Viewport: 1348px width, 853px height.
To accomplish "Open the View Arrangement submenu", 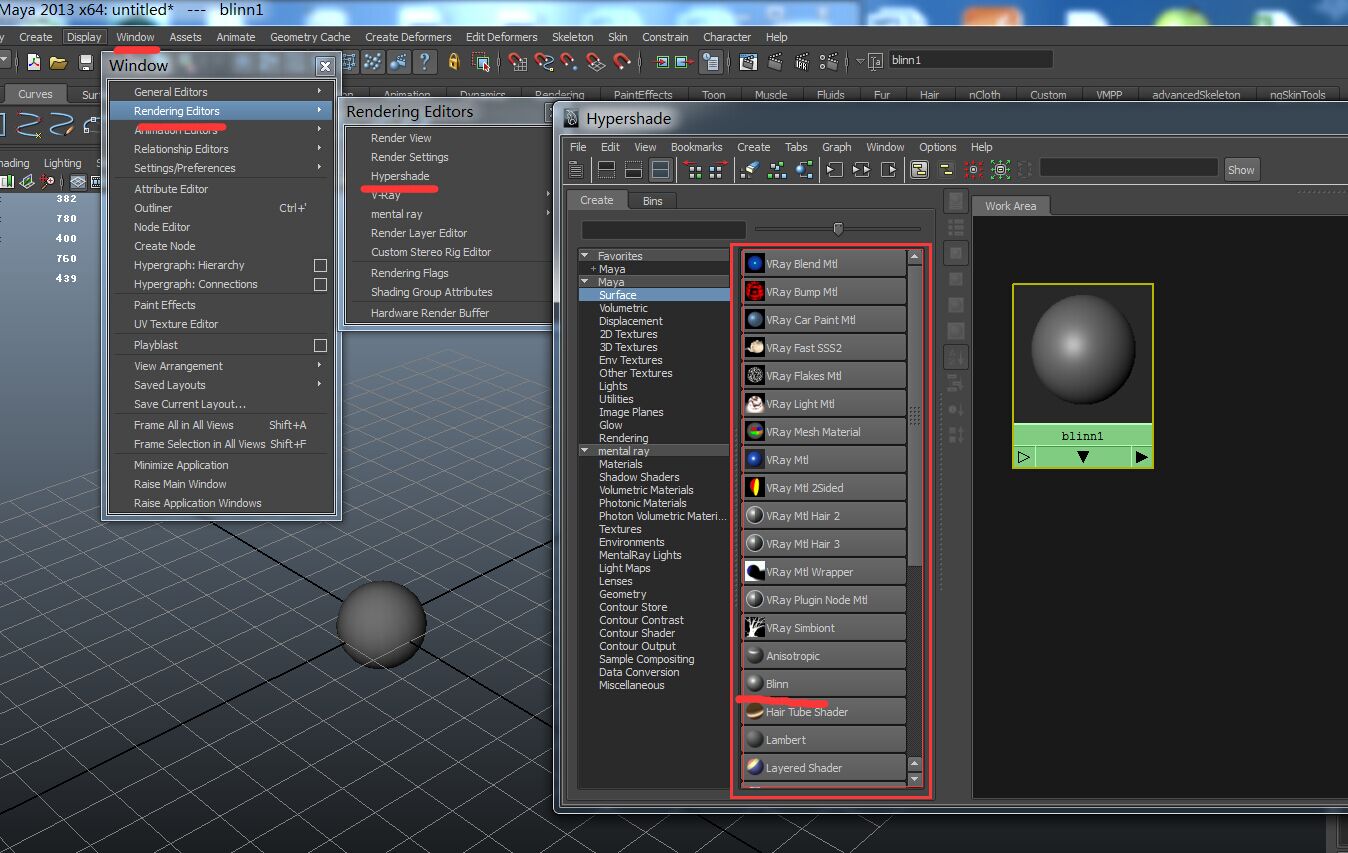I will pyautogui.click(x=220, y=366).
